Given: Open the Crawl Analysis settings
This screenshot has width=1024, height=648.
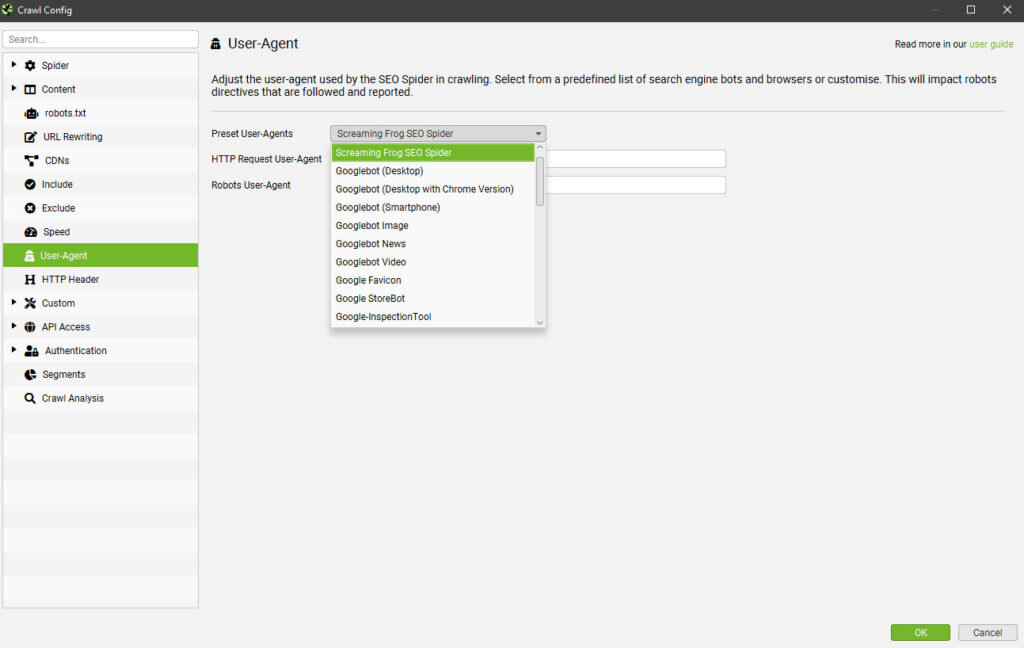Looking at the screenshot, I should click(x=101, y=398).
